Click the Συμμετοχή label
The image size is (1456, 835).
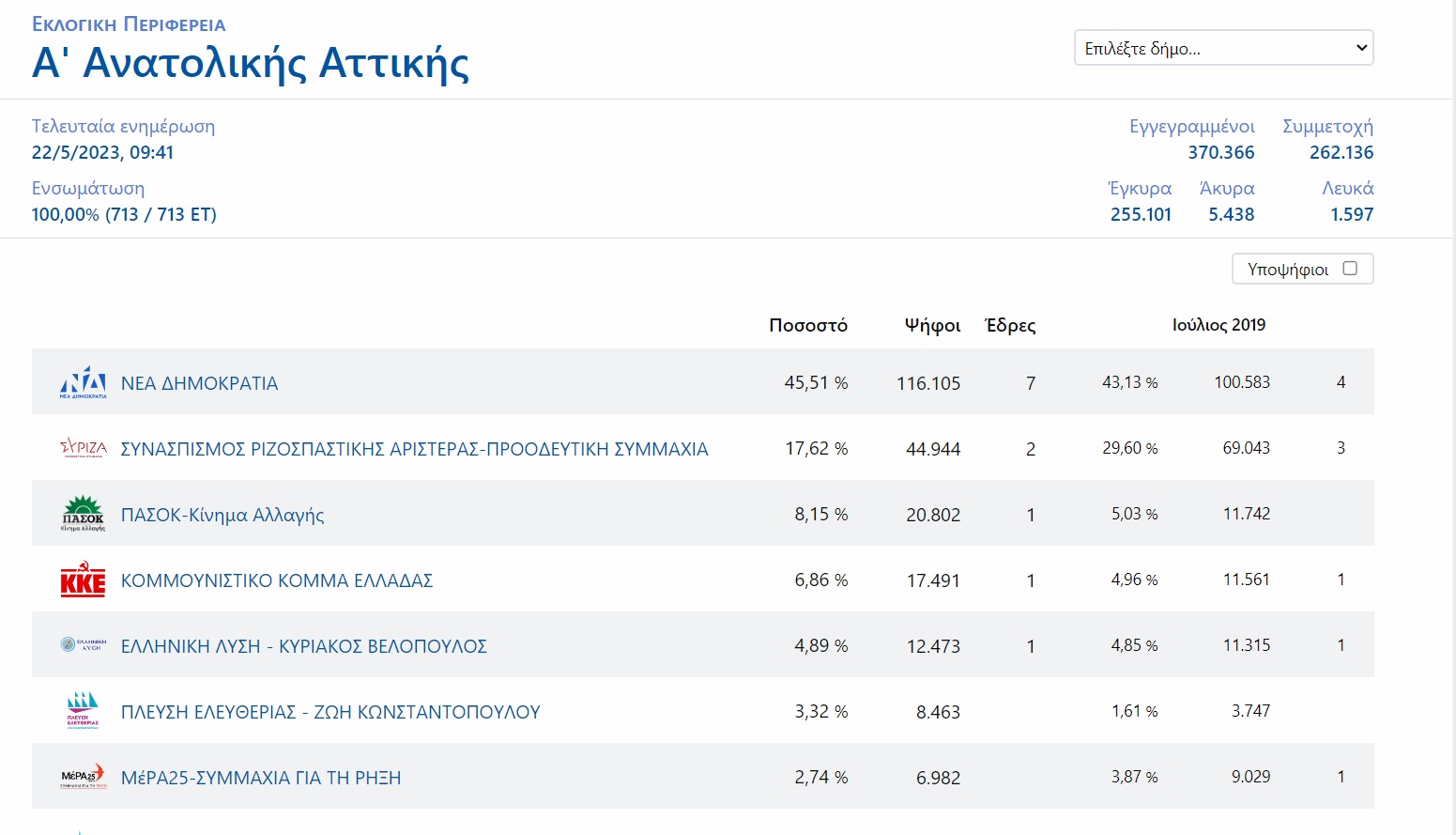[1328, 126]
